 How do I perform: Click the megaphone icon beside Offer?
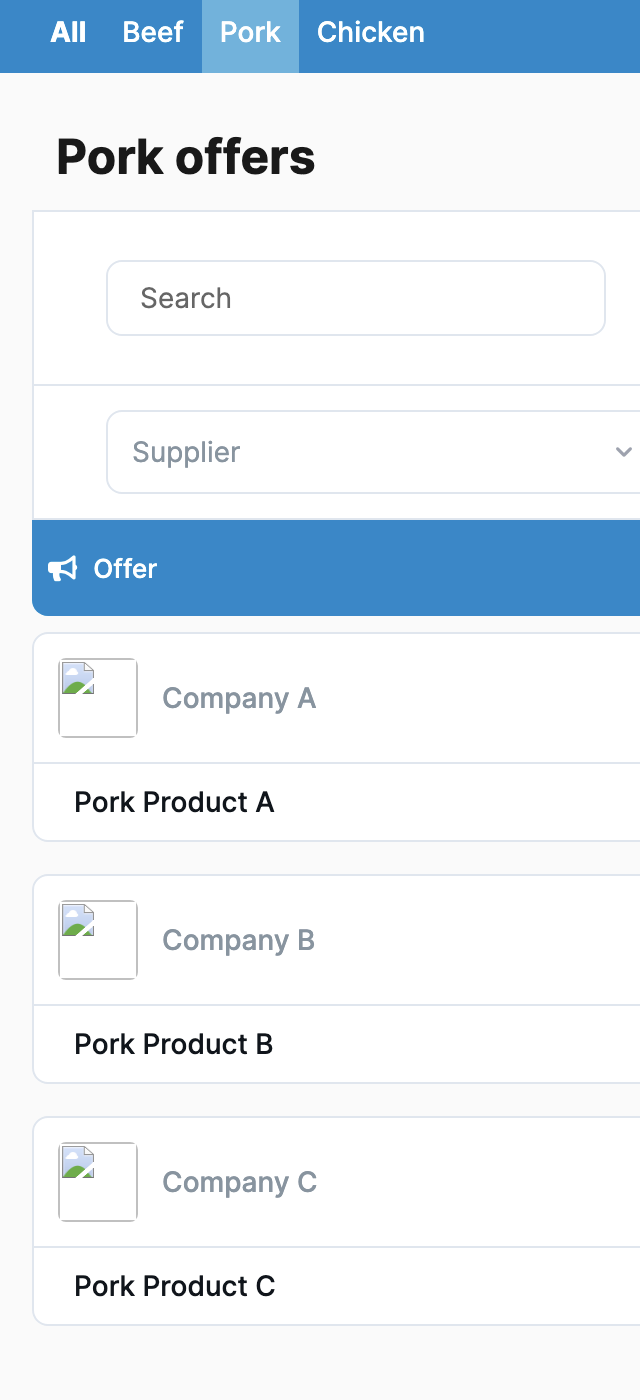pos(62,569)
